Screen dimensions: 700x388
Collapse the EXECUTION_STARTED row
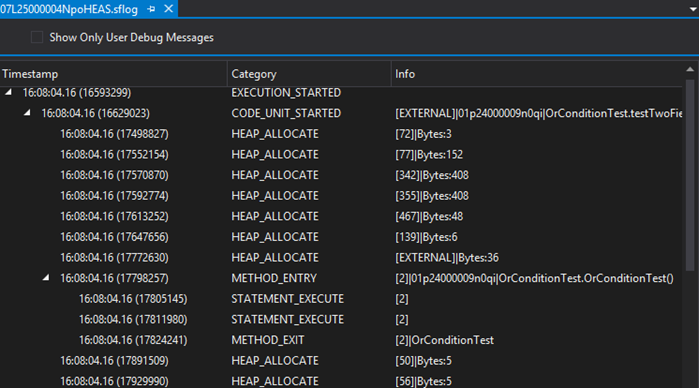[8, 92]
